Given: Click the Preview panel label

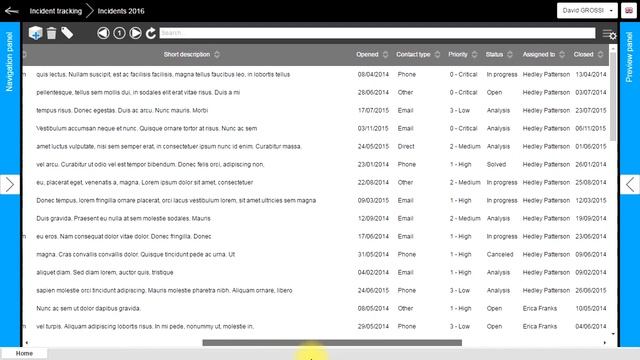Looking at the screenshot, I should click(x=629, y=57).
